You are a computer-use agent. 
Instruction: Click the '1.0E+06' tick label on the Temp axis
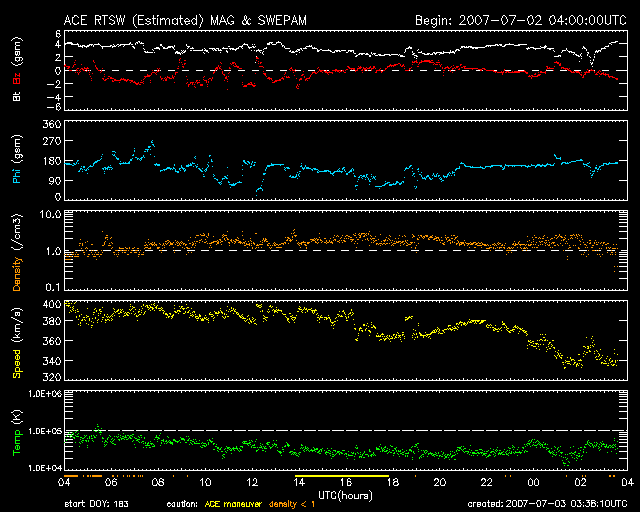pyautogui.click(x=45, y=394)
